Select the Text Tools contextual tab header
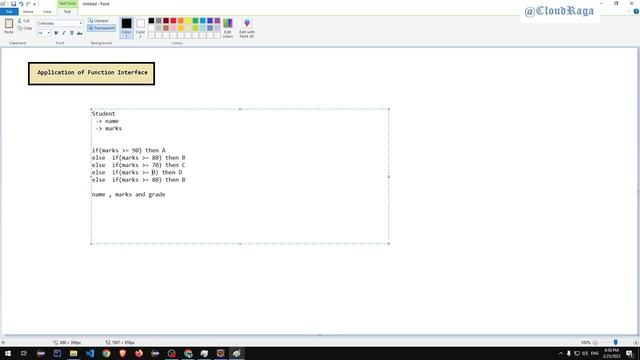The width and height of the screenshot is (640, 360). coord(67,4)
